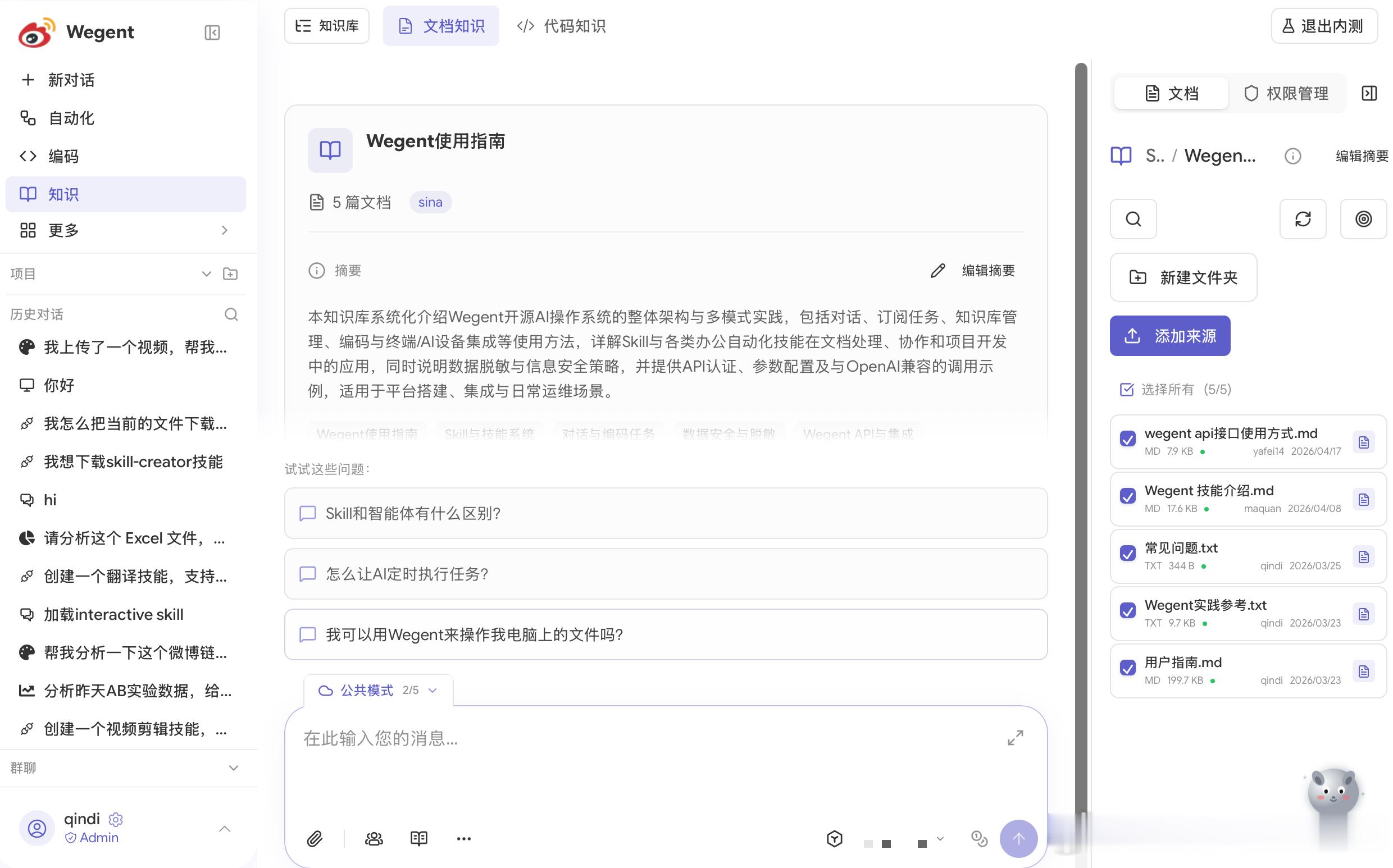Open document icon for 用户指南.md
Viewport: 1393px width, 868px height.
1364,671
